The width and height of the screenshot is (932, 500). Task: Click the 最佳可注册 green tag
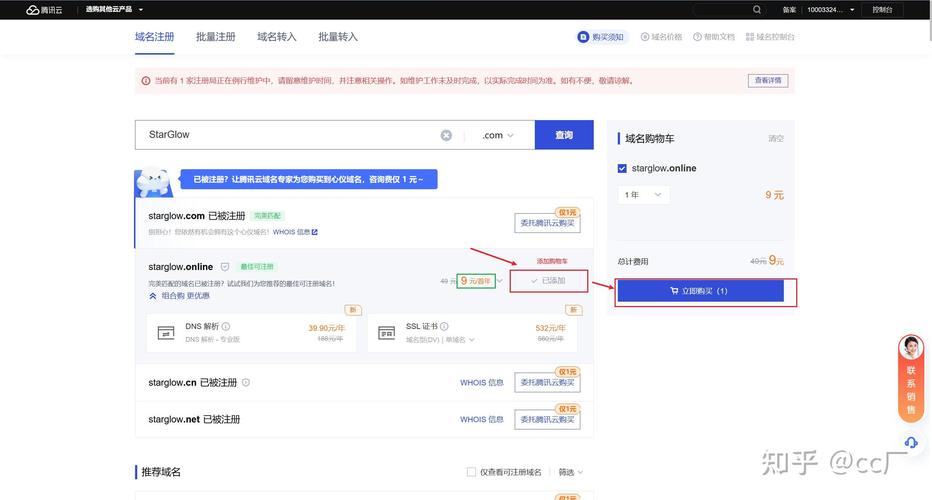[x=257, y=267]
